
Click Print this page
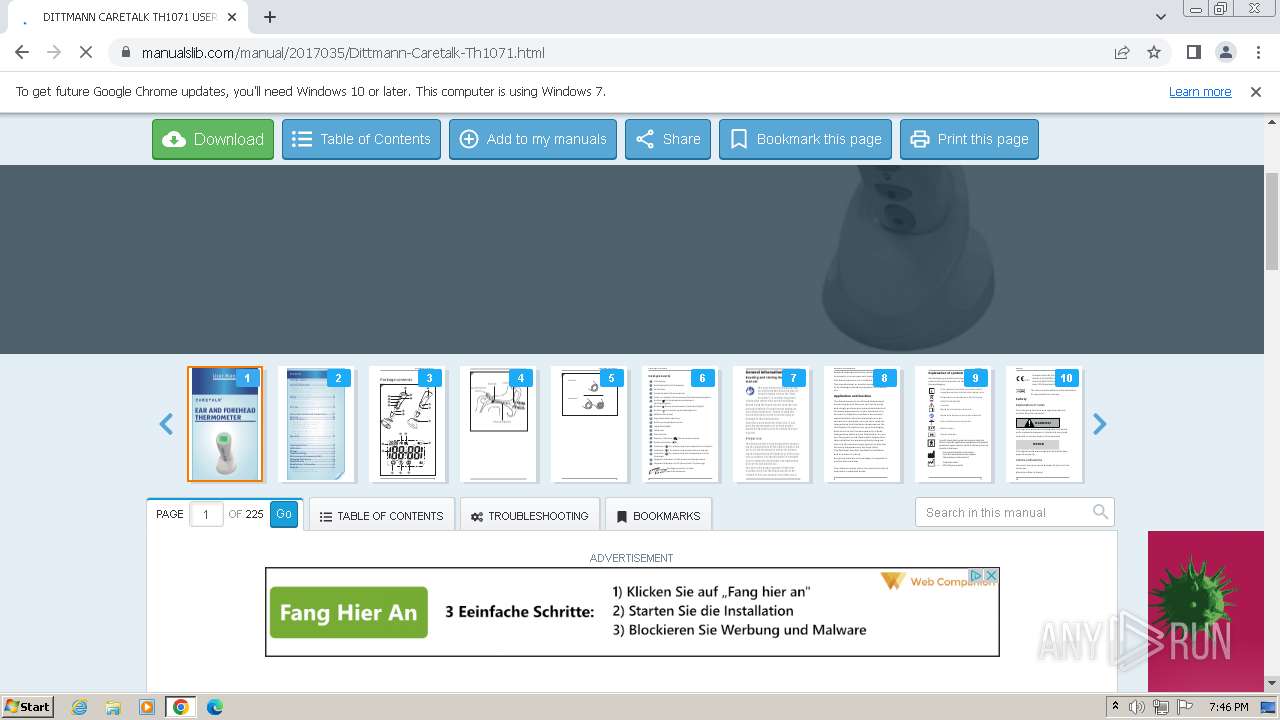click(x=969, y=139)
